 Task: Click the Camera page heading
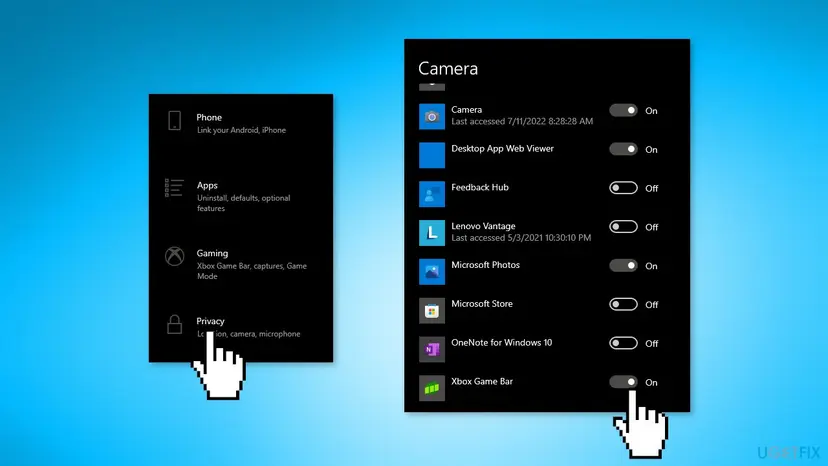point(448,69)
